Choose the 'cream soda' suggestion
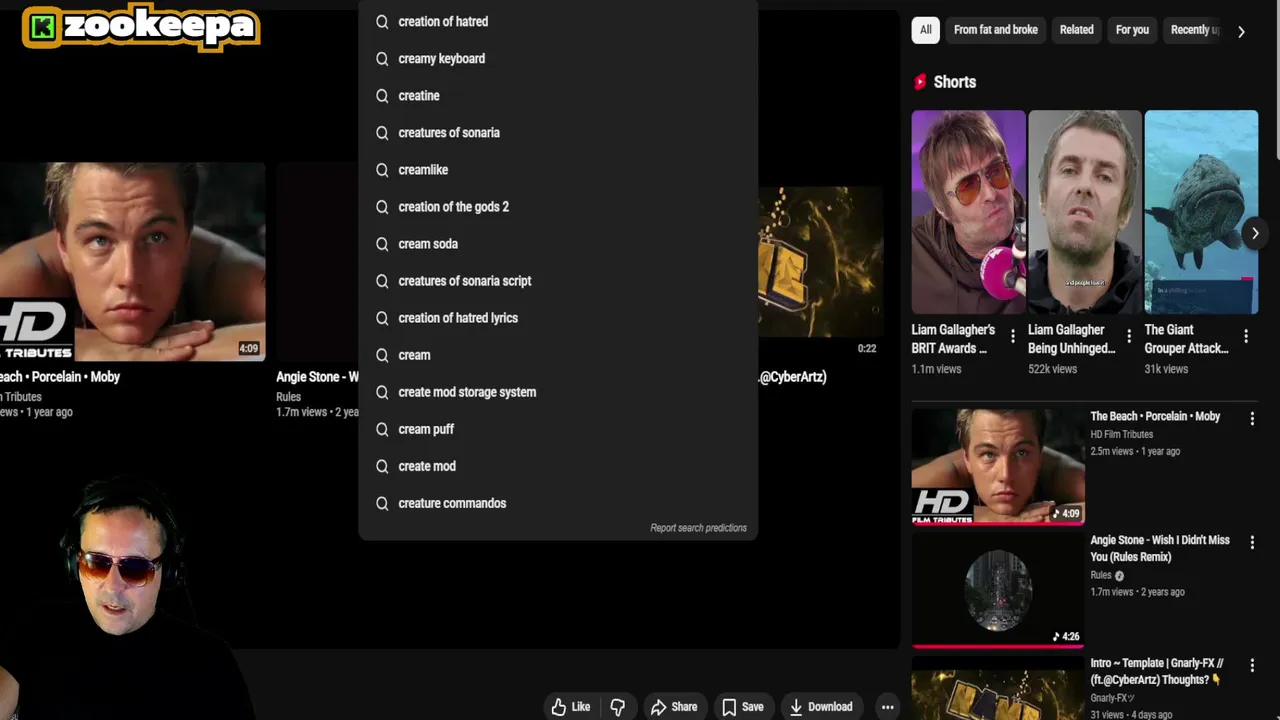 tap(558, 243)
